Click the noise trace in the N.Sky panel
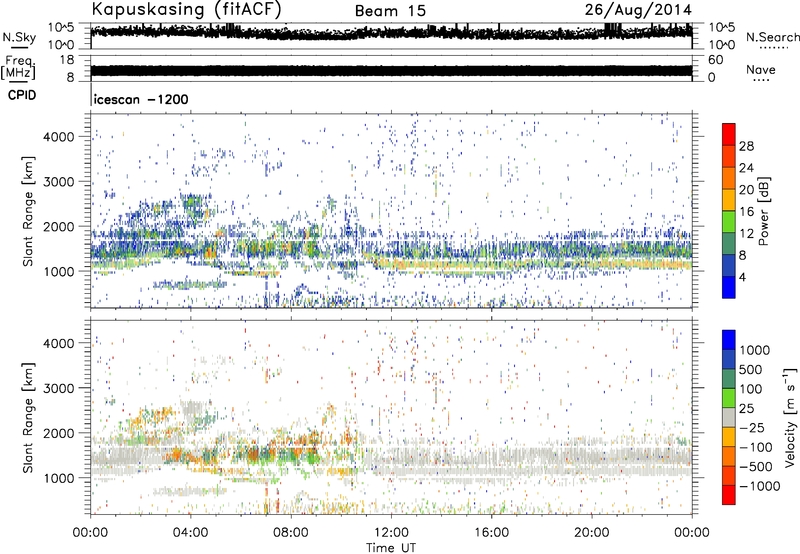800x554 pixels. (391, 32)
